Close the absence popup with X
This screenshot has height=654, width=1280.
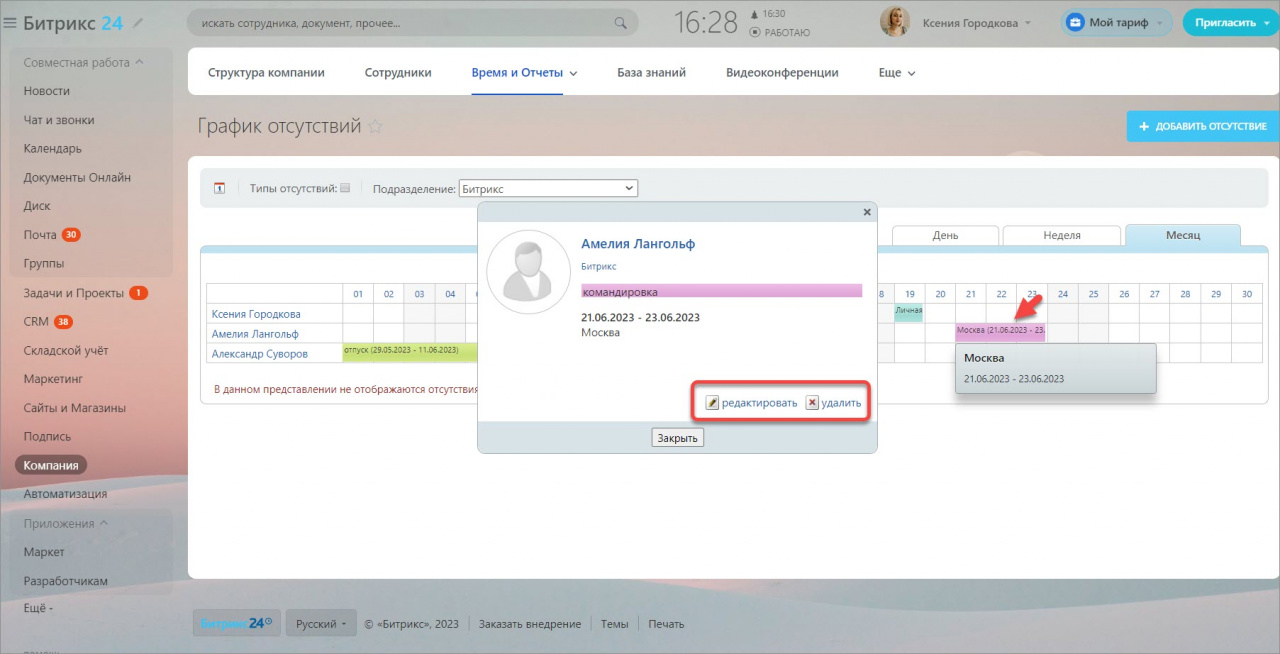point(867,212)
